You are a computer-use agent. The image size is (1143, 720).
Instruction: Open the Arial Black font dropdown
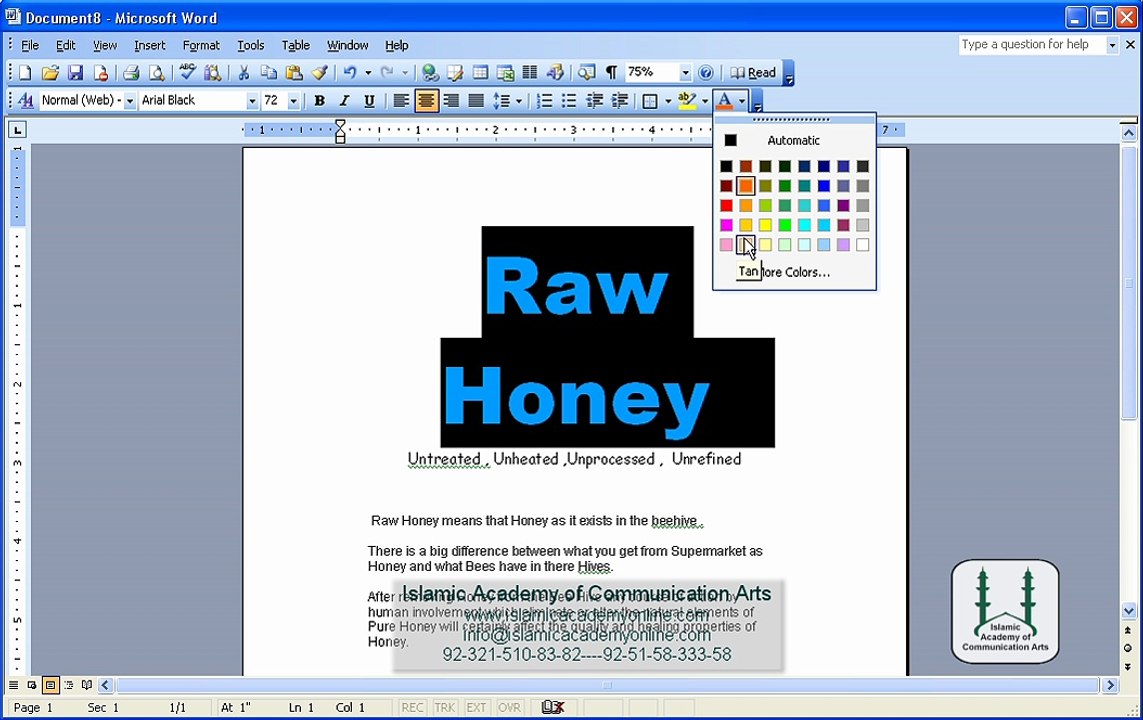(x=252, y=101)
